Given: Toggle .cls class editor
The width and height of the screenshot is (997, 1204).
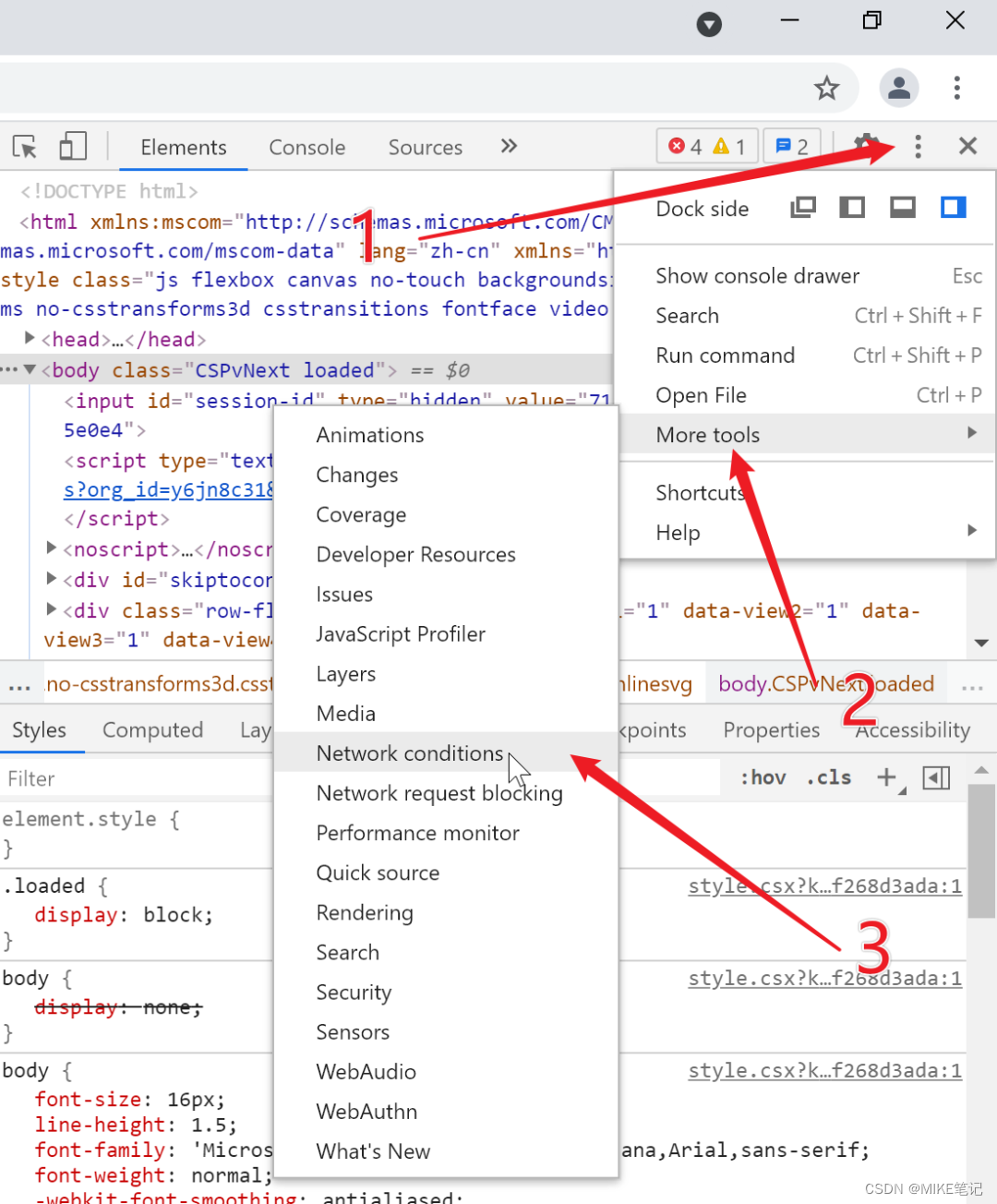Looking at the screenshot, I should [829, 777].
